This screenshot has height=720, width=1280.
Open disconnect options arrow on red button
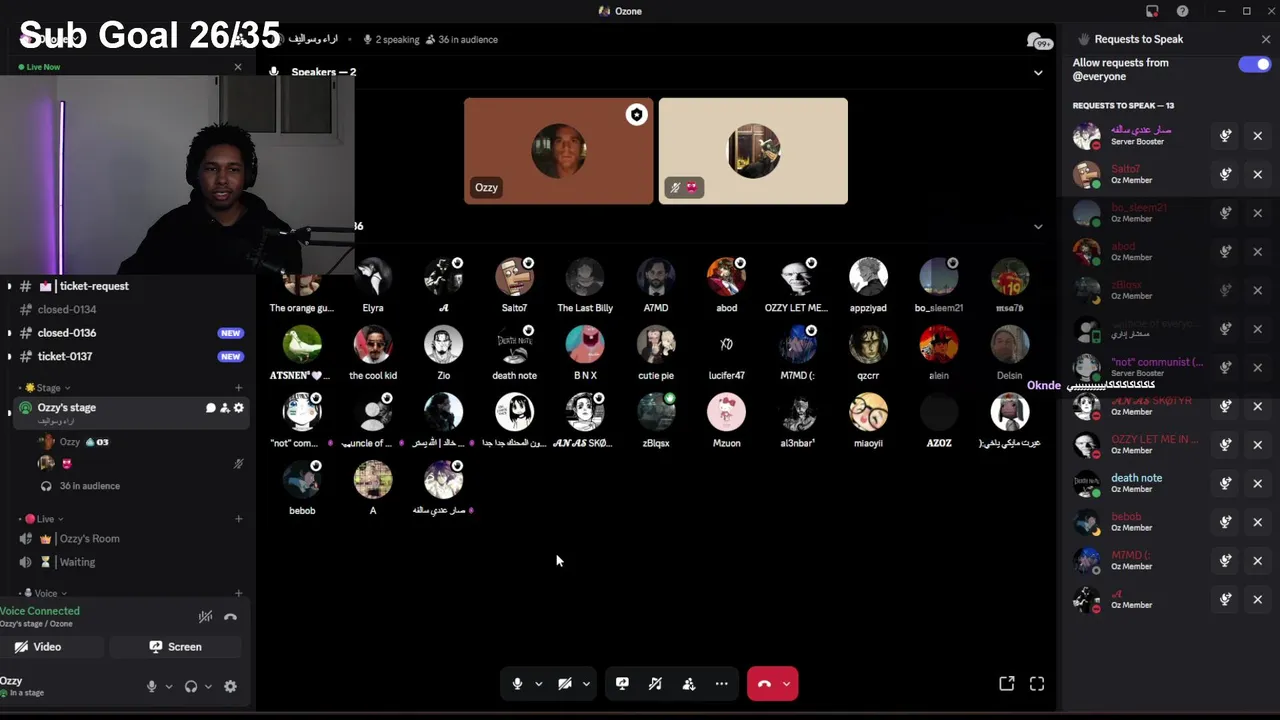pos(787,684)
